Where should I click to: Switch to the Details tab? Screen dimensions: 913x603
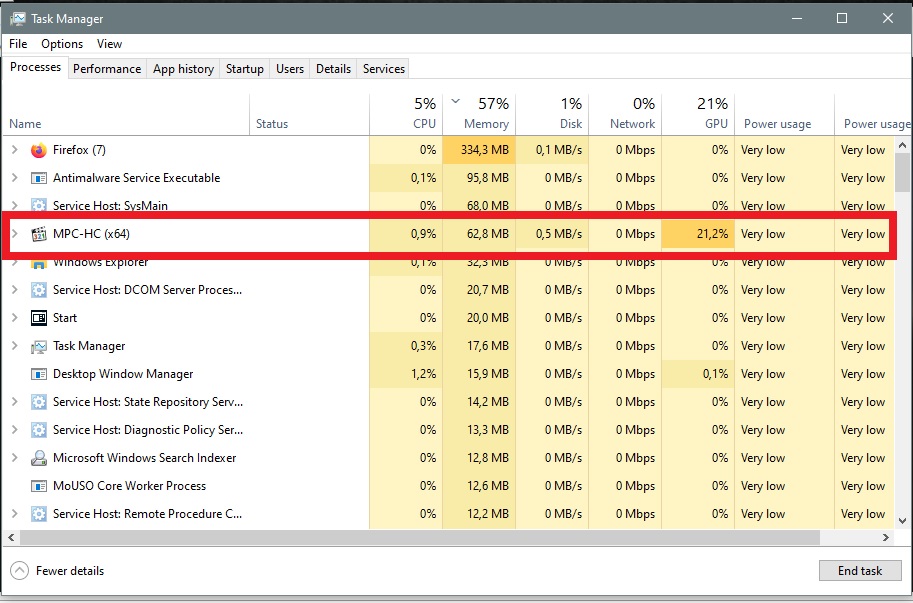pyautogui.click(x=333, y=69)
